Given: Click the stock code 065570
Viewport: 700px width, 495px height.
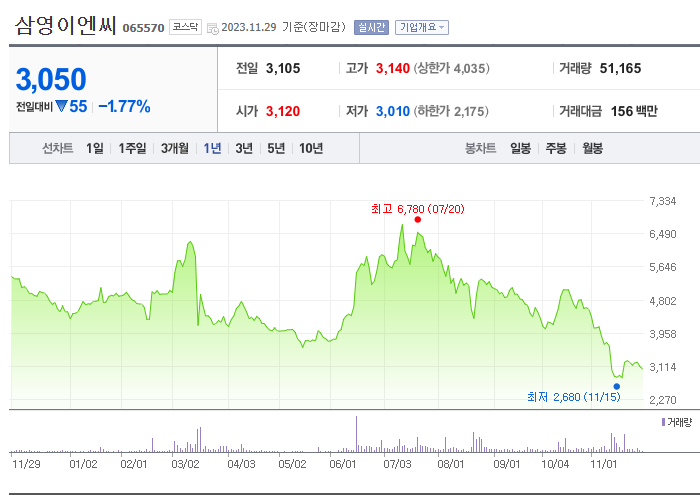Looking at the screenshot, I should tap(143, 28).
